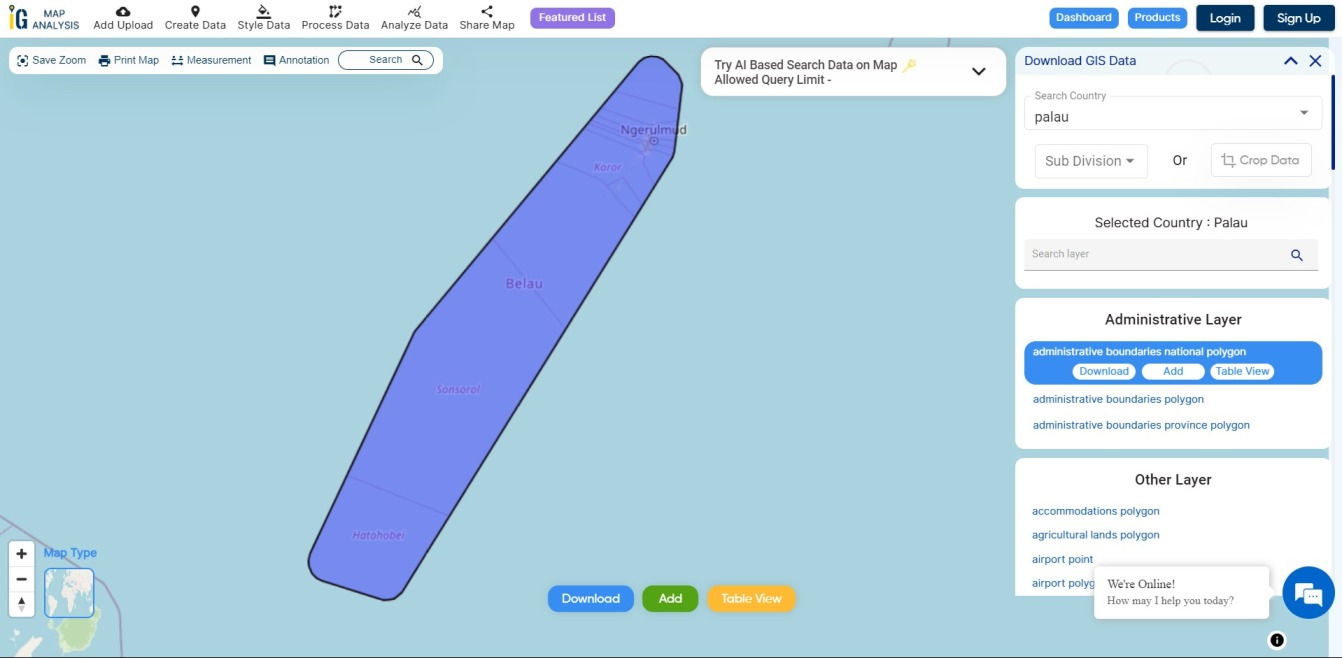Click the map info attribution icon

[x=1277, y=640]
